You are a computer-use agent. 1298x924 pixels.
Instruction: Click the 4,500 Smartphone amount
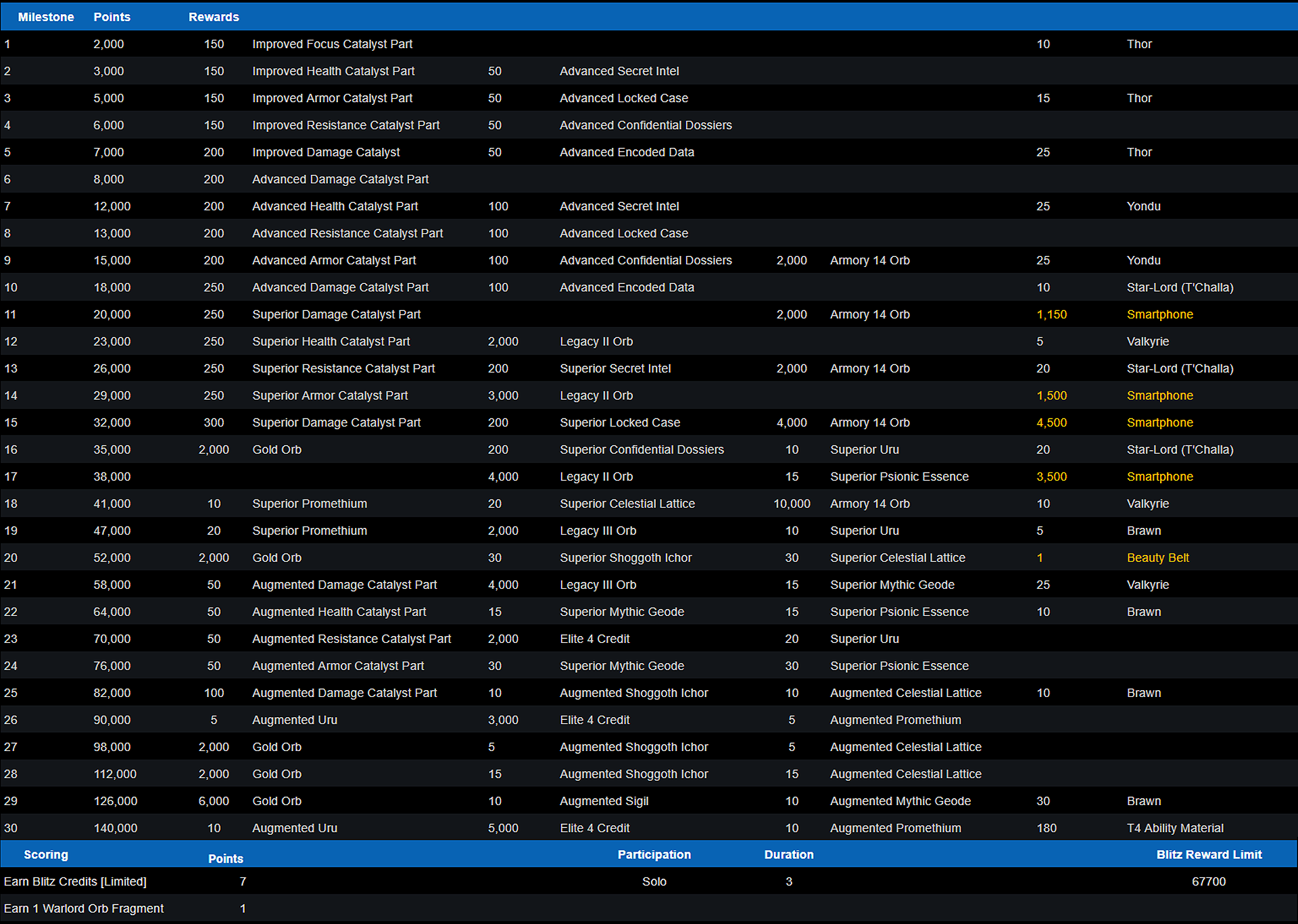point(1051,422)
